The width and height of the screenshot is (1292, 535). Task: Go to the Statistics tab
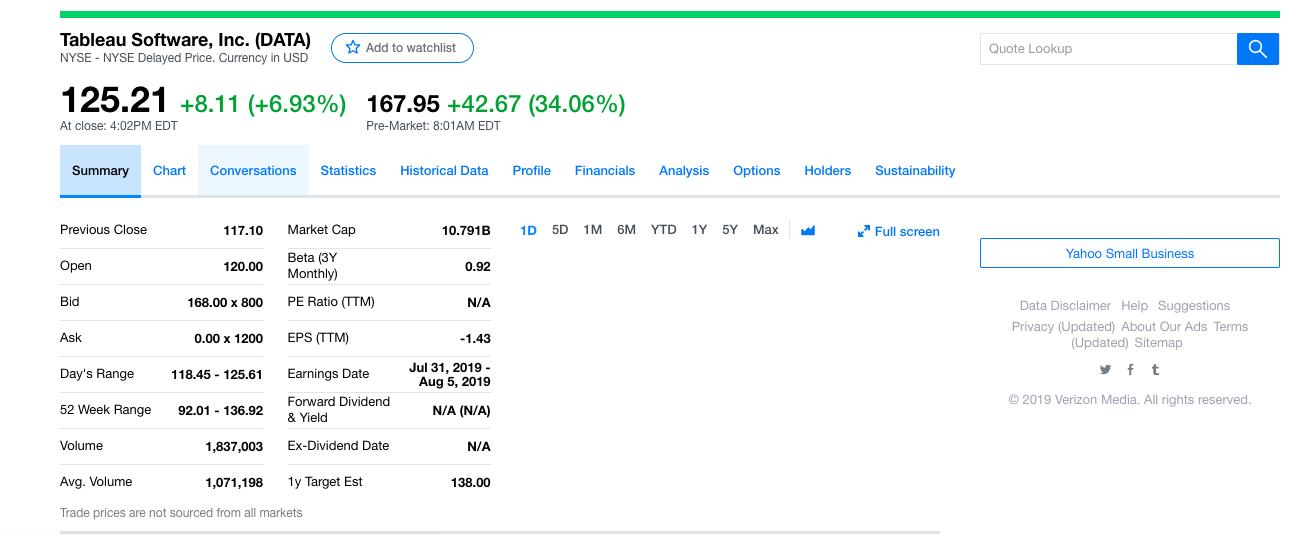348,171
